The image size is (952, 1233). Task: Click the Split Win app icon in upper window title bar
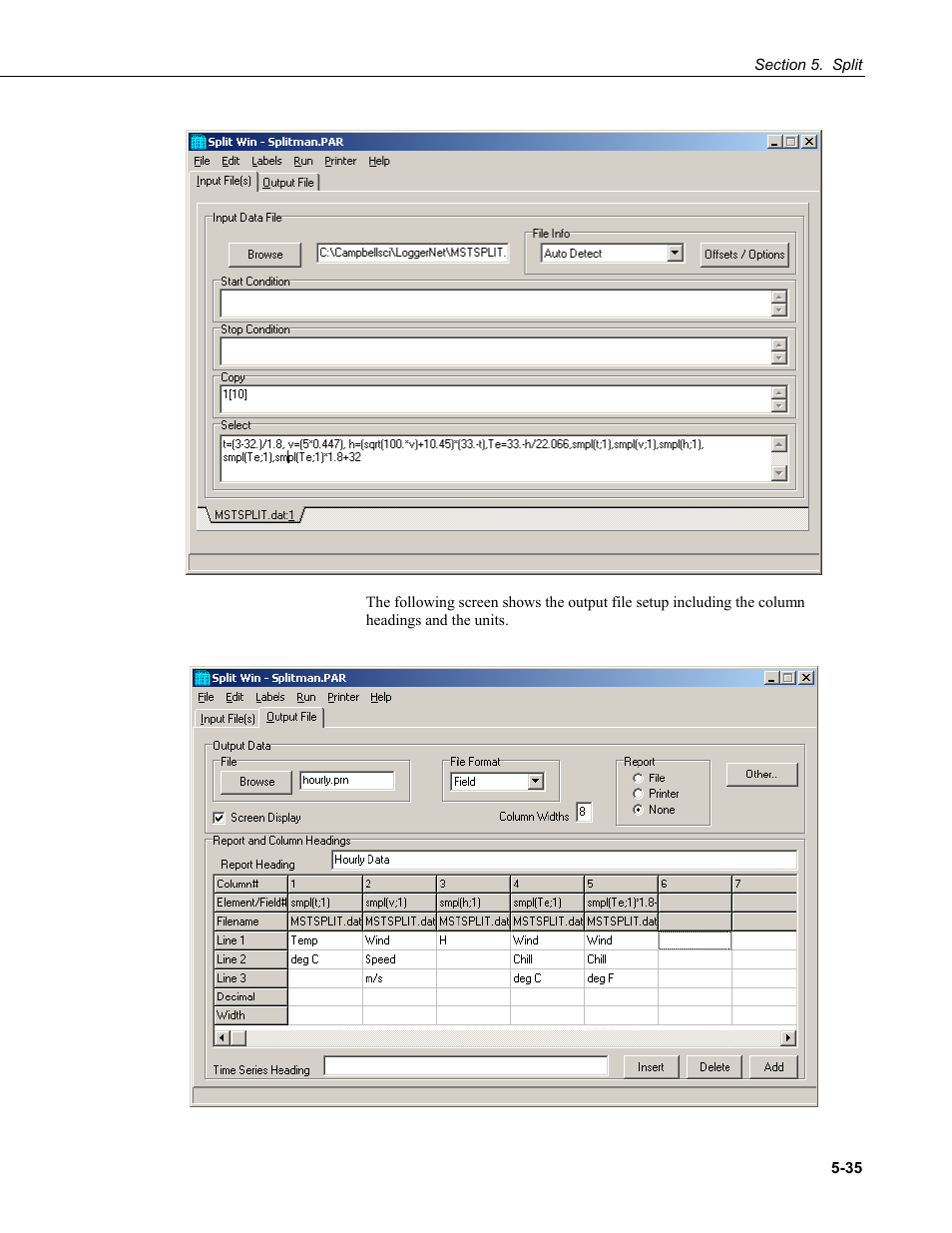click(x=199, y=142)
